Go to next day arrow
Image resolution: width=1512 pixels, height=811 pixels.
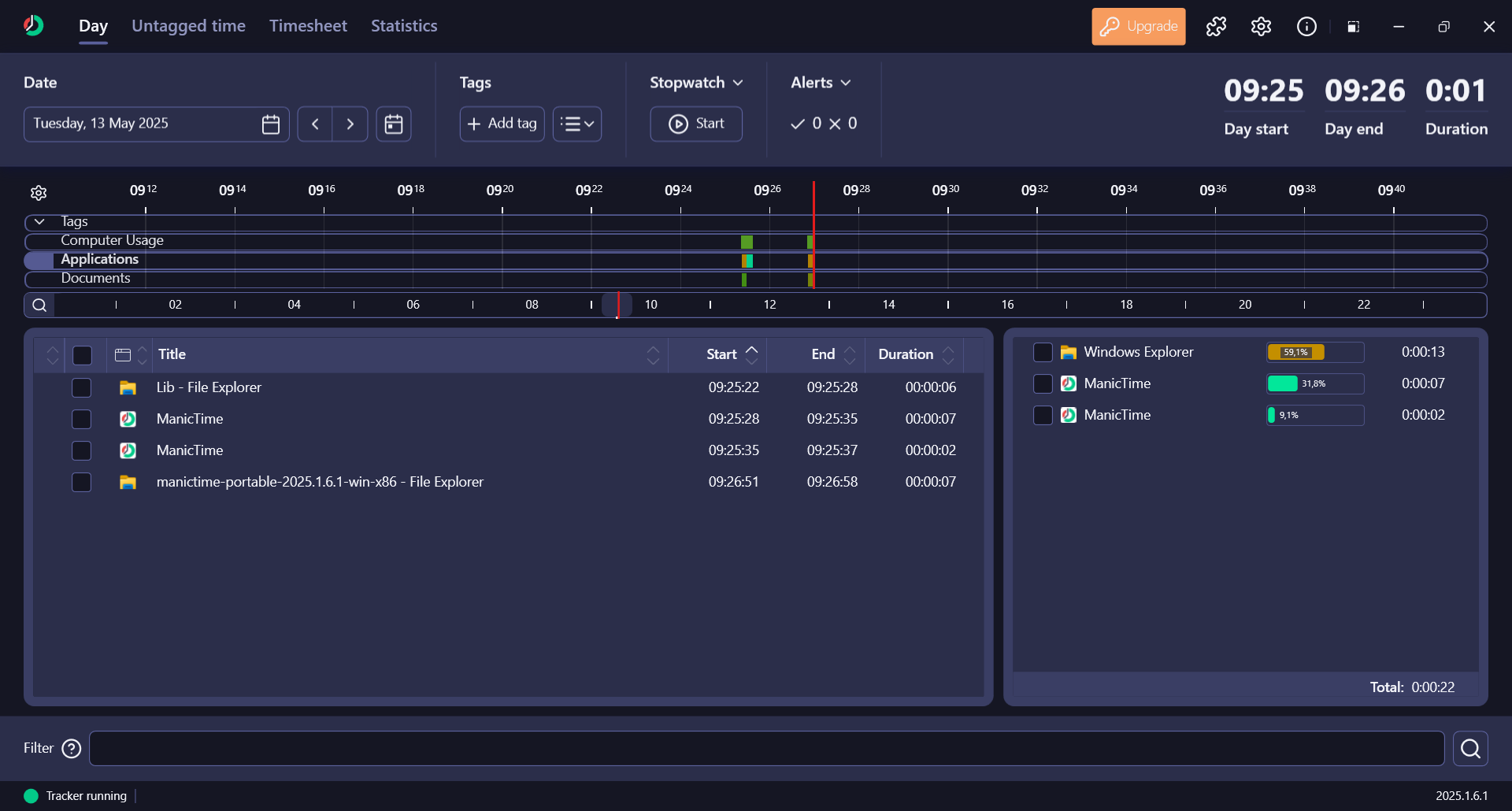[x=350, y=124]
